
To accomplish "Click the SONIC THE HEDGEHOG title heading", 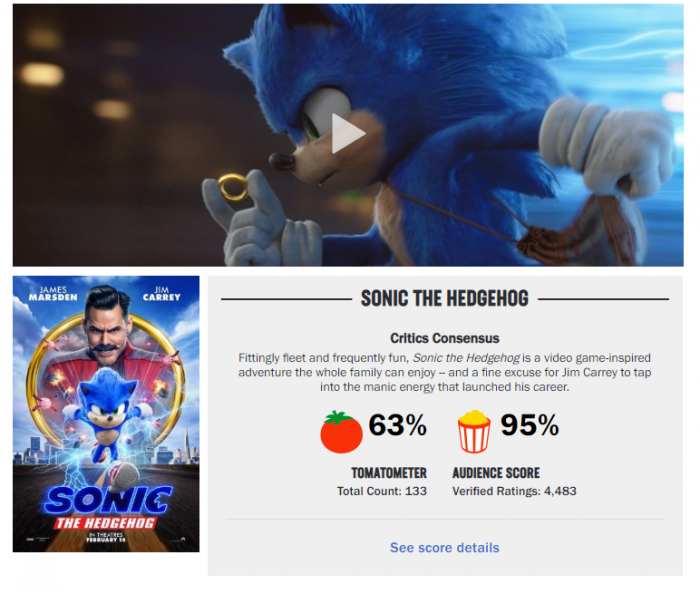I will [x=444, y=299].
